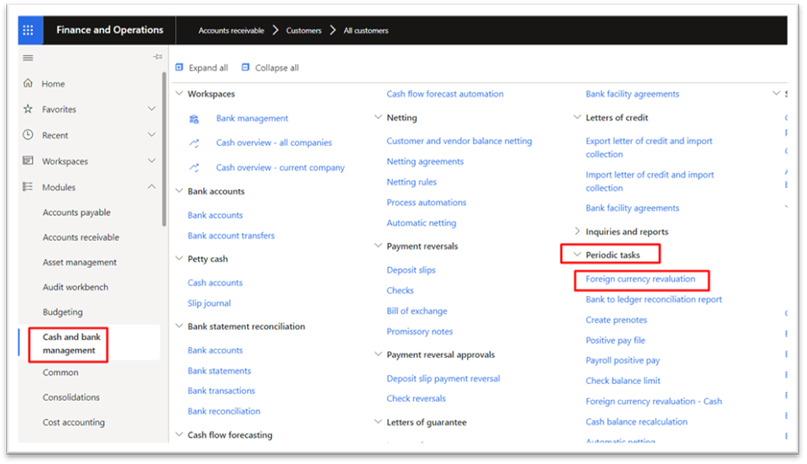The width and height of the screenshot is (807, 464).
Task: Collapse the Letters of credit group
Action: click(x=577, y=117)
